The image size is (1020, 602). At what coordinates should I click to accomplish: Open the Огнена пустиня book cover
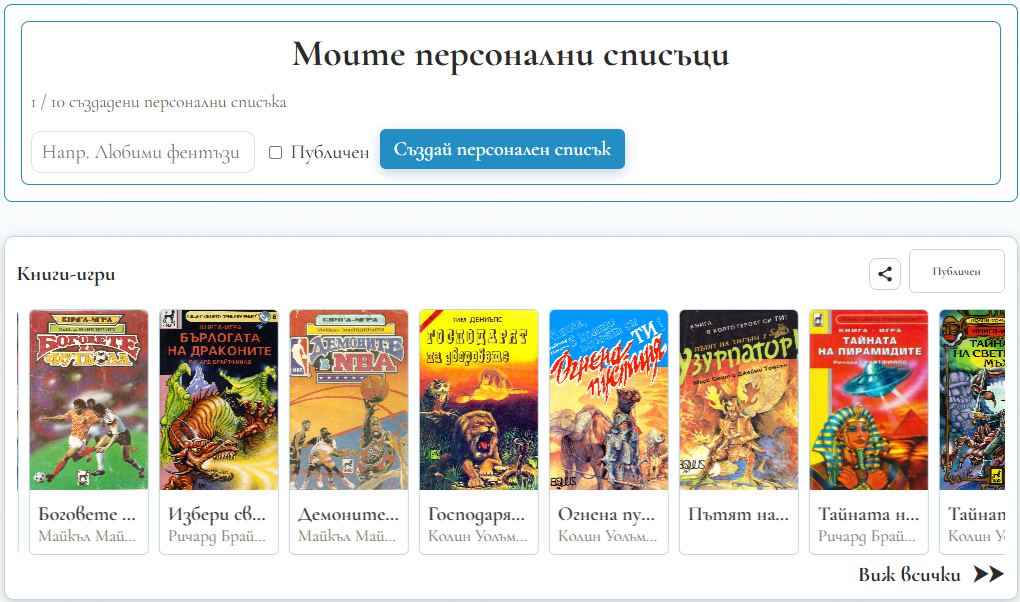pos(609,400)
